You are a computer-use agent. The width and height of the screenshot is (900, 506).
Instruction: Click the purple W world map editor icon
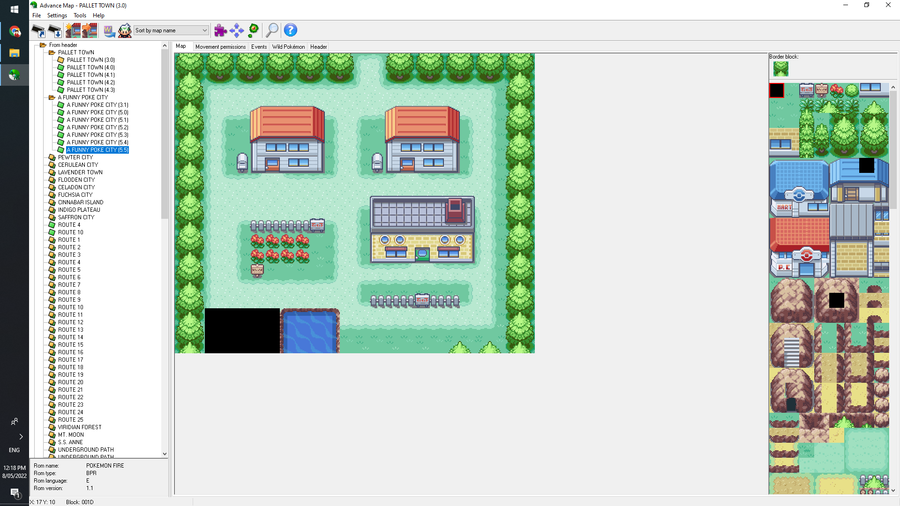click(109, 30)
